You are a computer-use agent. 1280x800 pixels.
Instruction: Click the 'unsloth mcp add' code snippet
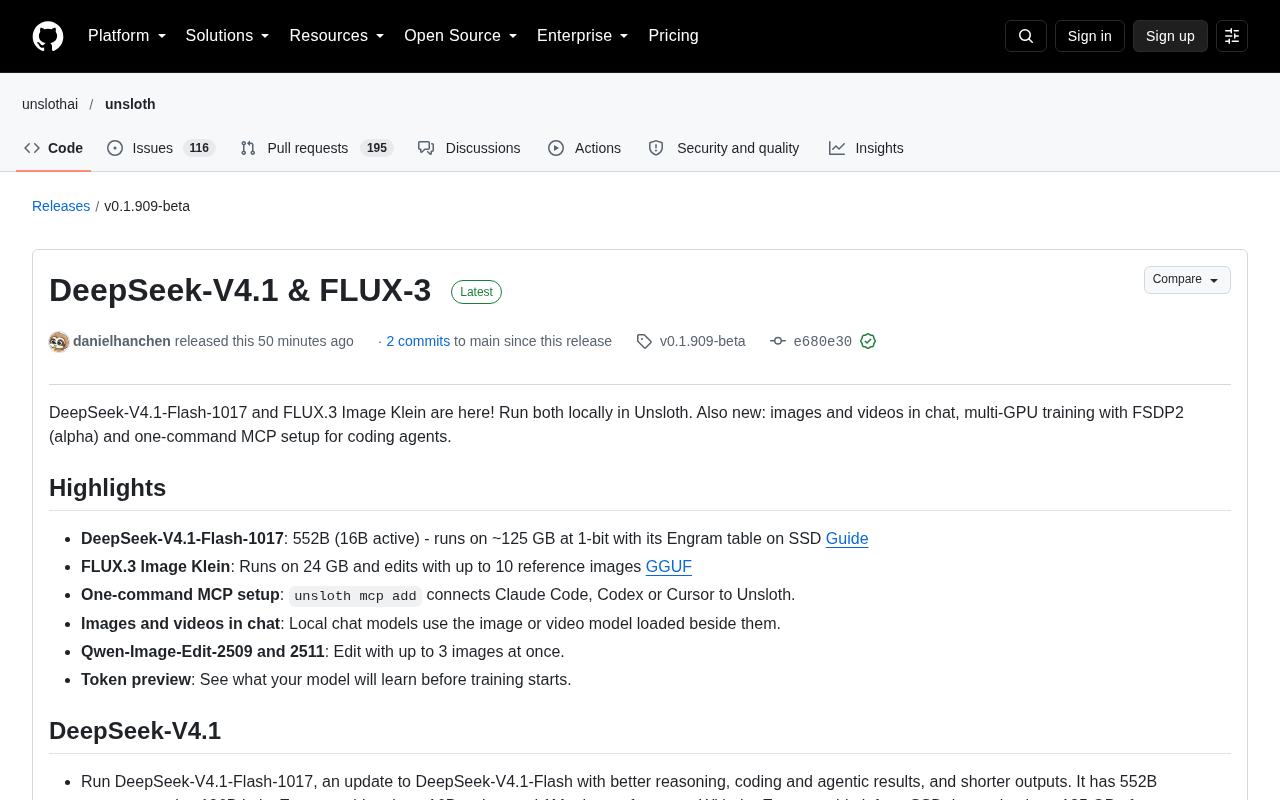pyautogui.click(x=355, y=596)
